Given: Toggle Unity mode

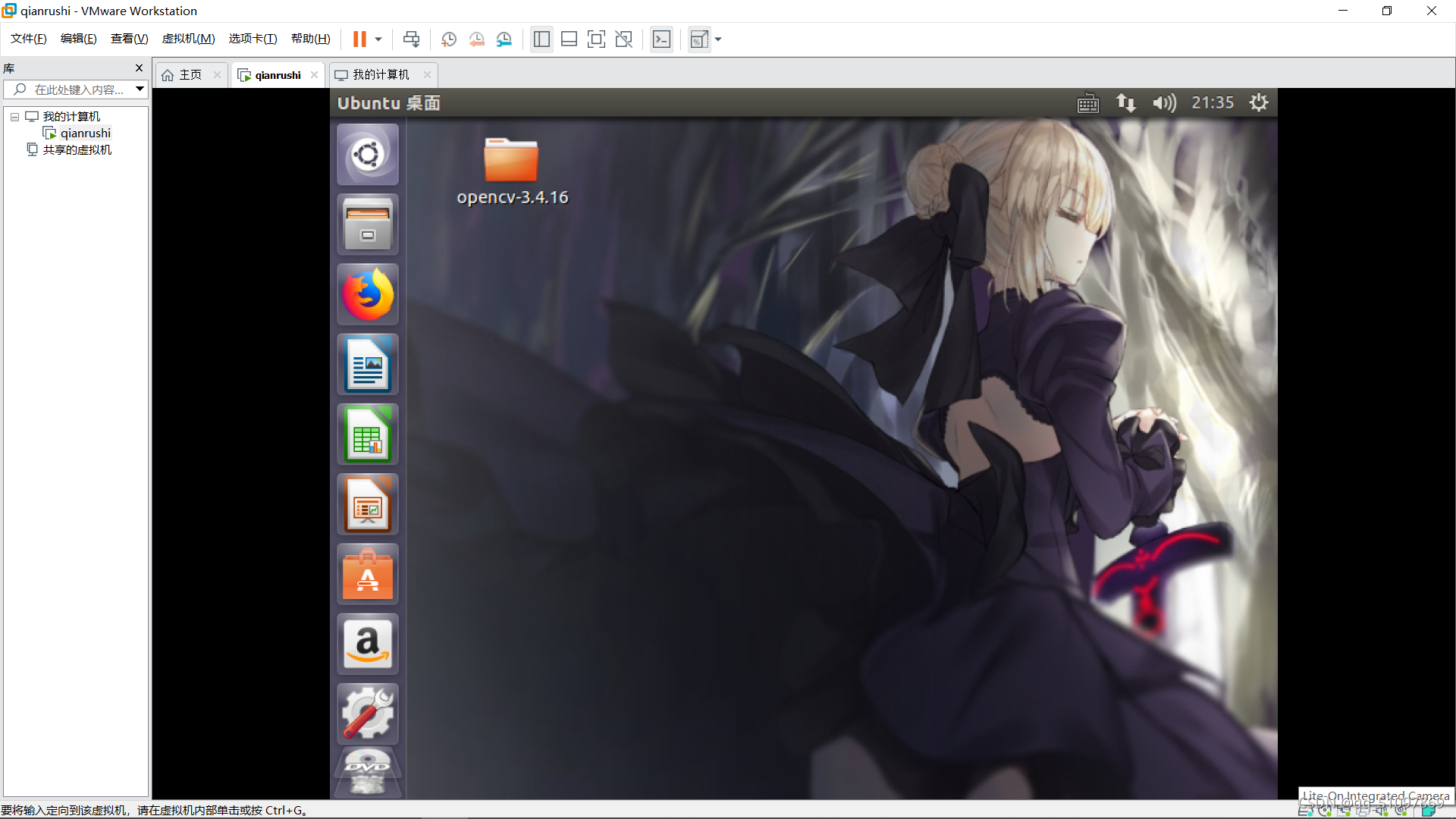Looking at the screenshot, I should [623, 39].
